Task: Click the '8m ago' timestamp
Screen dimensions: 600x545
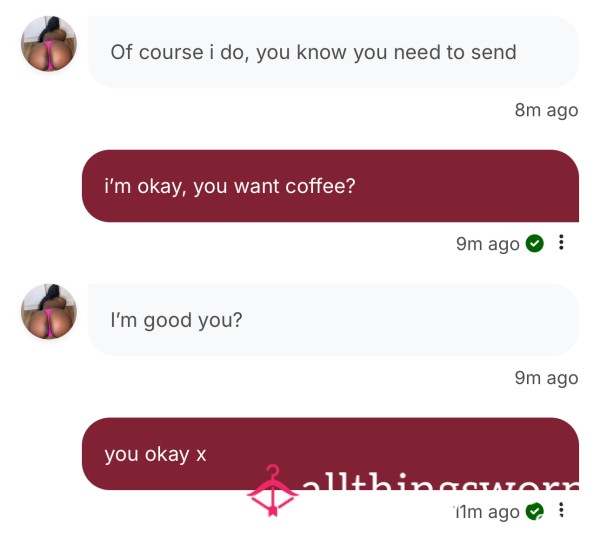Action: [546, 111]
